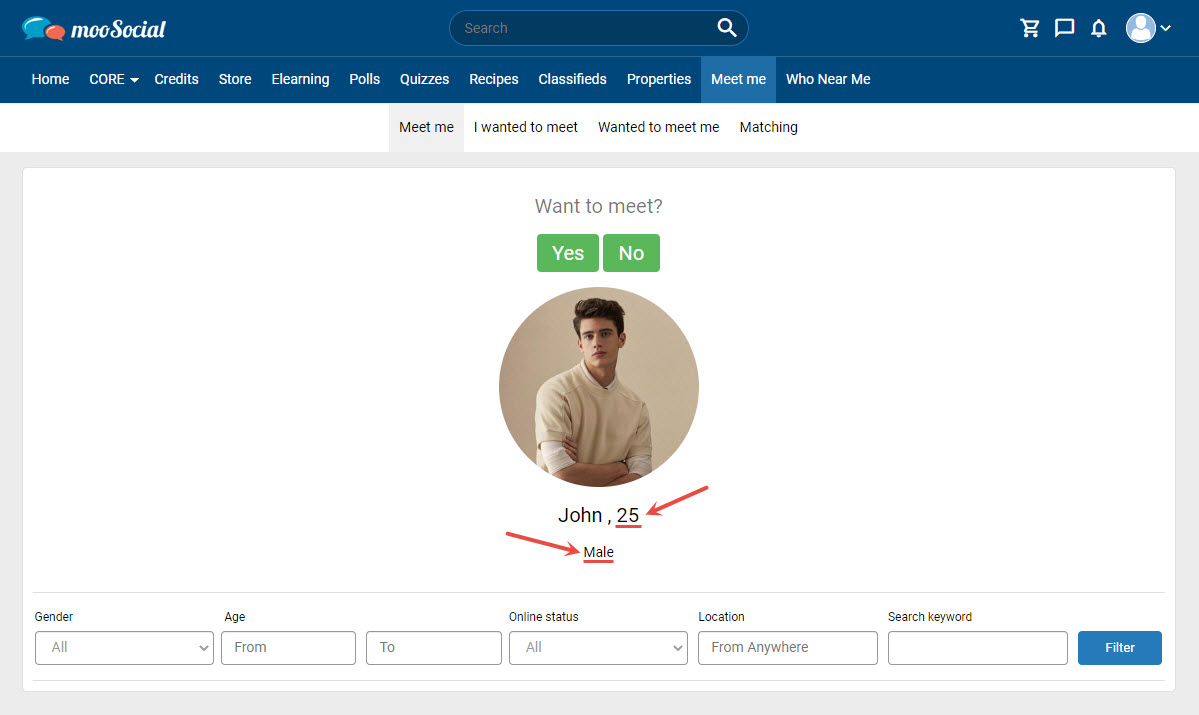The width and height of the screenshot is (1199, 715).
Task: Open the Elearning menu item
Action: pyautogui.click(x=301, y=80)
